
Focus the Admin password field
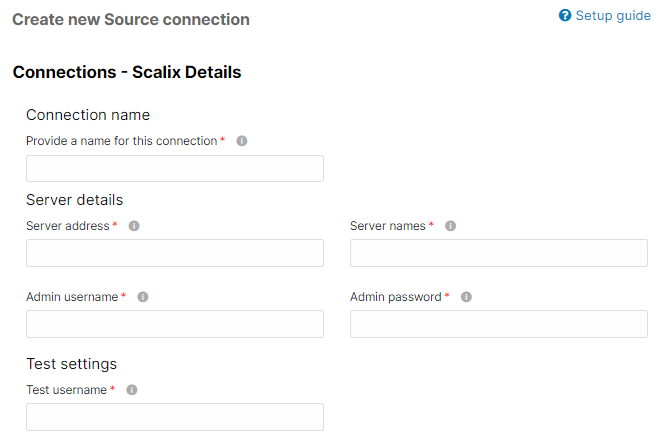click(x=499, y=324)
